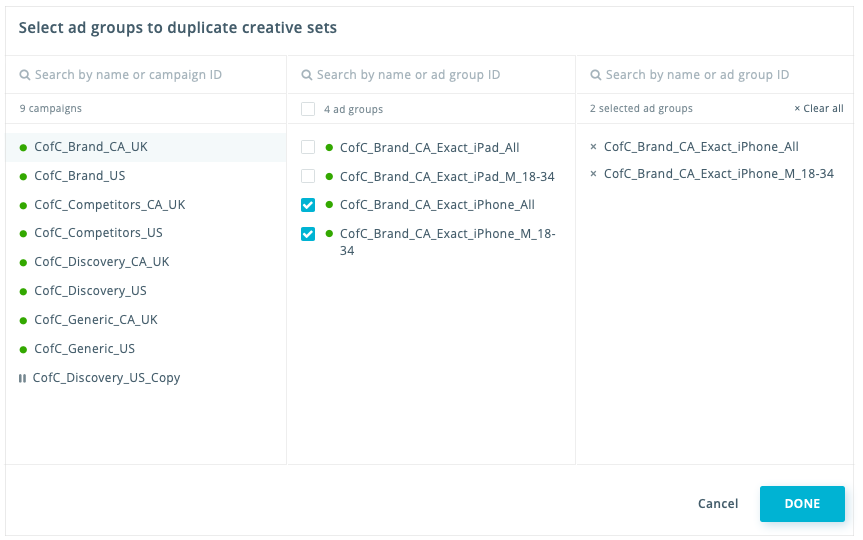
Task: Click green status dot of CofC_Competitors_CA_UK
Action: [x=23, y=205]
